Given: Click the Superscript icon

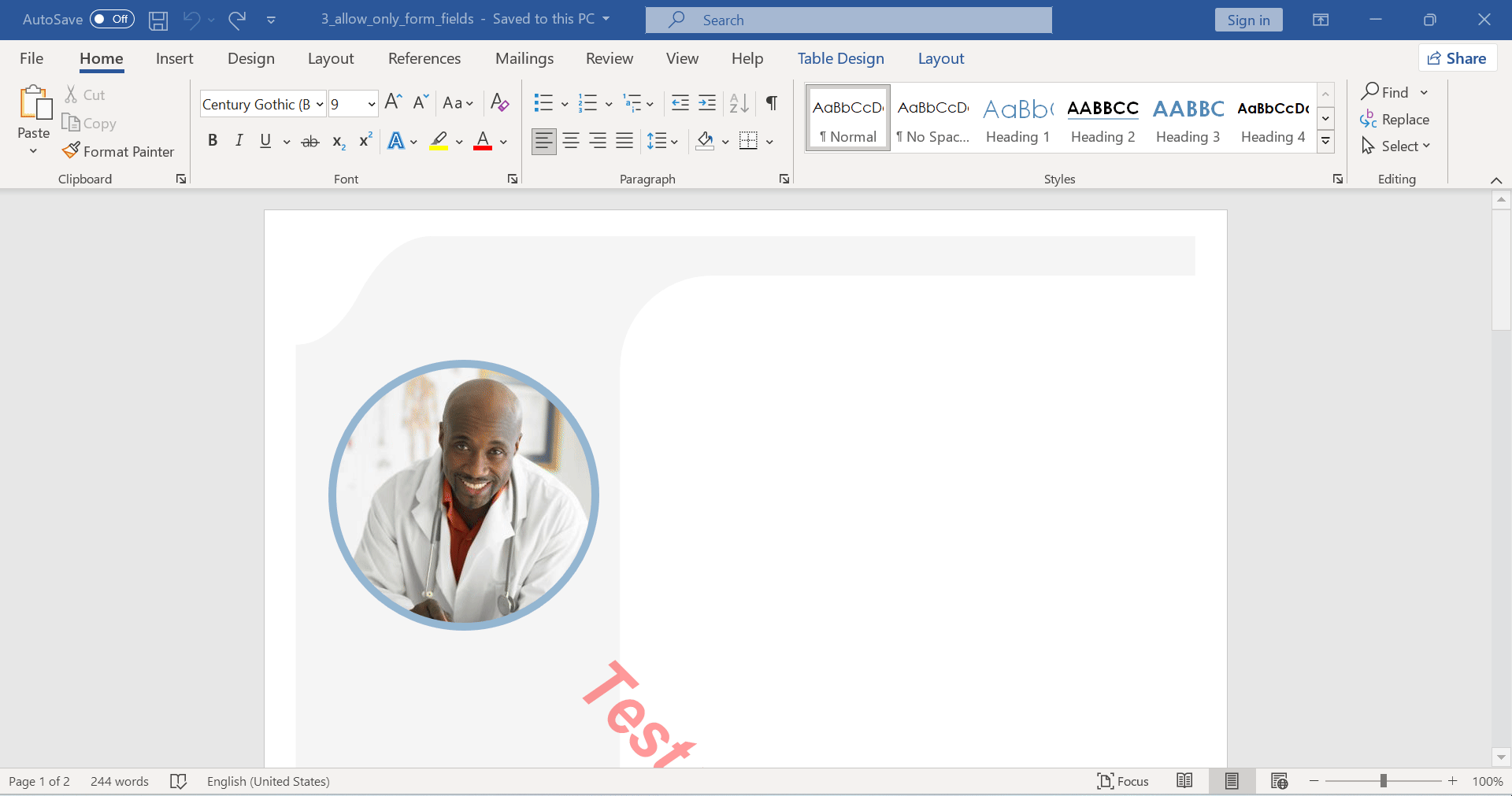Looking at the screenshot, I should click(364, 140).
